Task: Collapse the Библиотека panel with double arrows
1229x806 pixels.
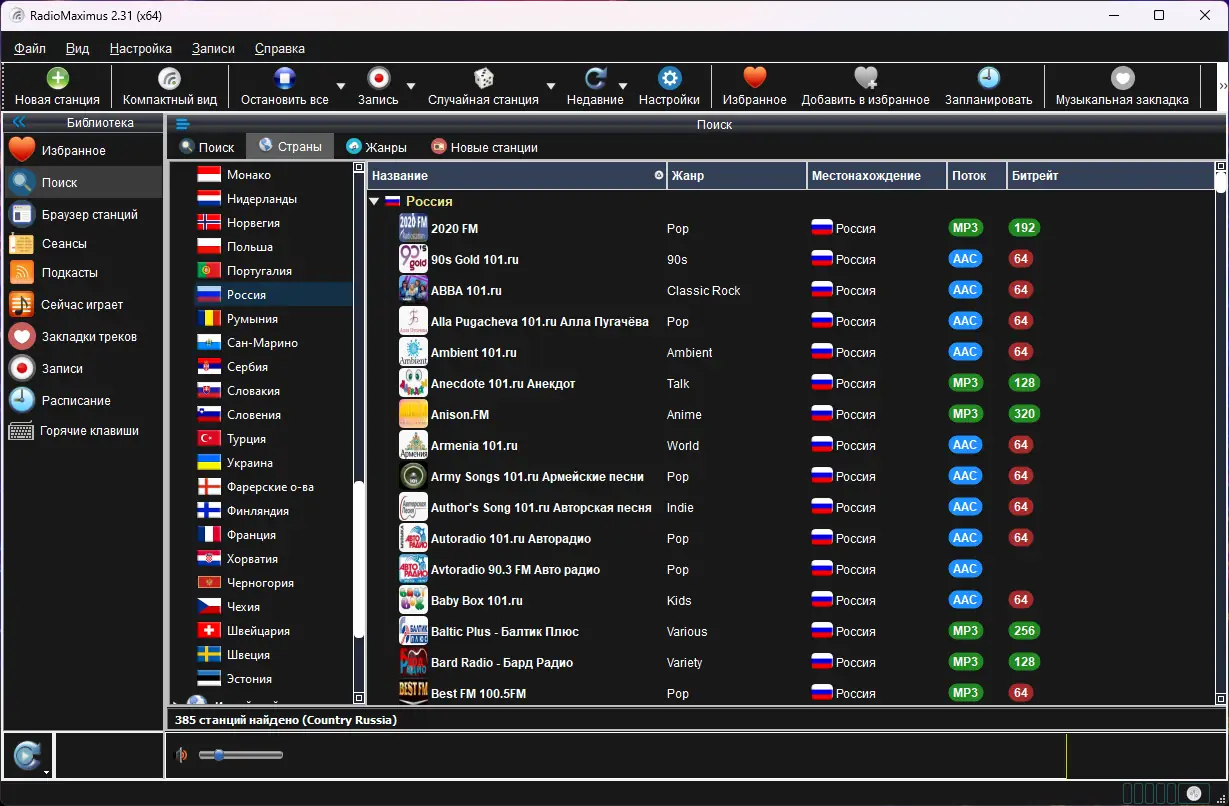Action: [18, 123]
